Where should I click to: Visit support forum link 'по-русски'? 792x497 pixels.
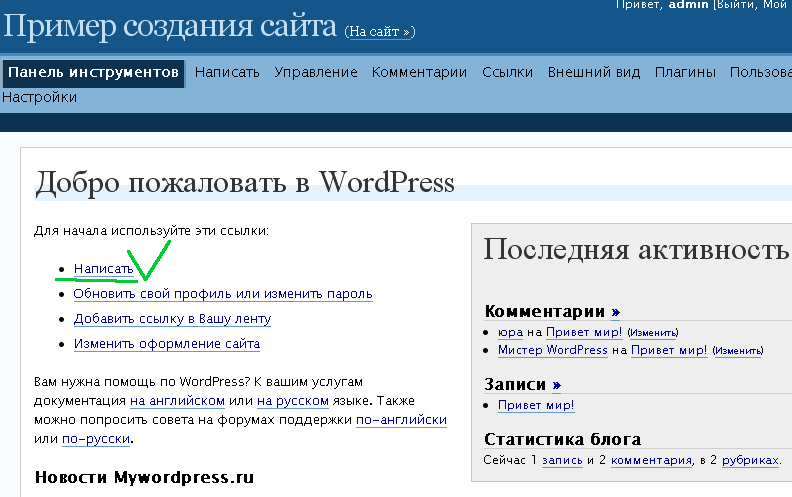pos(96,439)
